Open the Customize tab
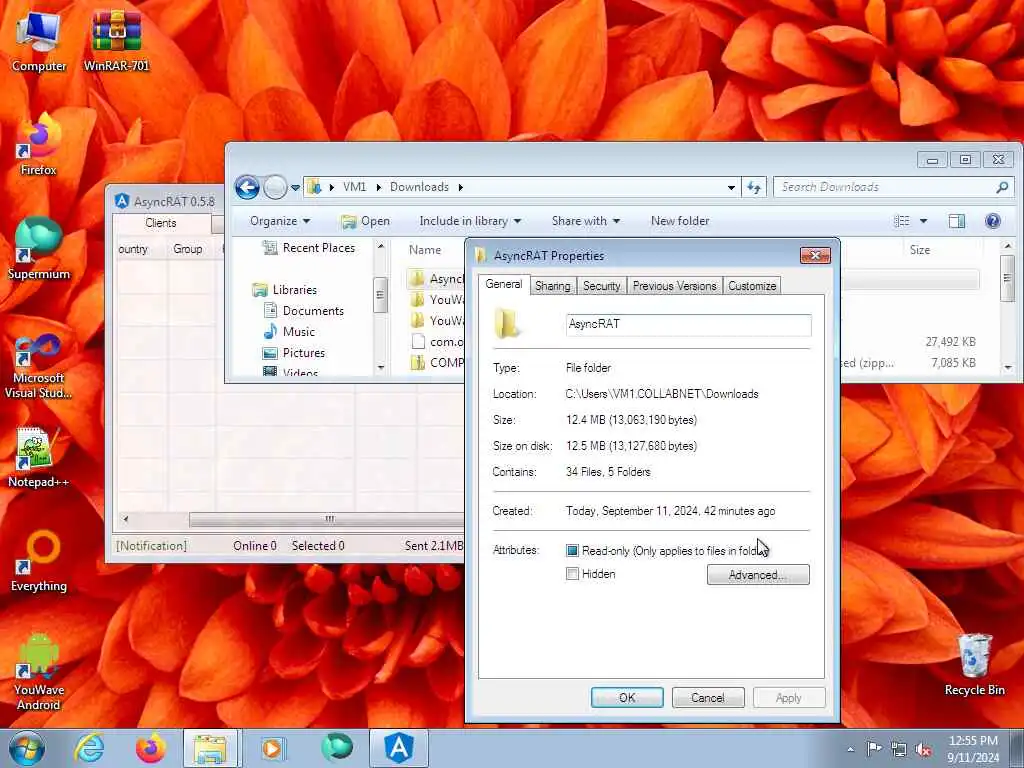The height and width of the screenshot is (768, 1024). pyautogui.click(x=752, y=286)
